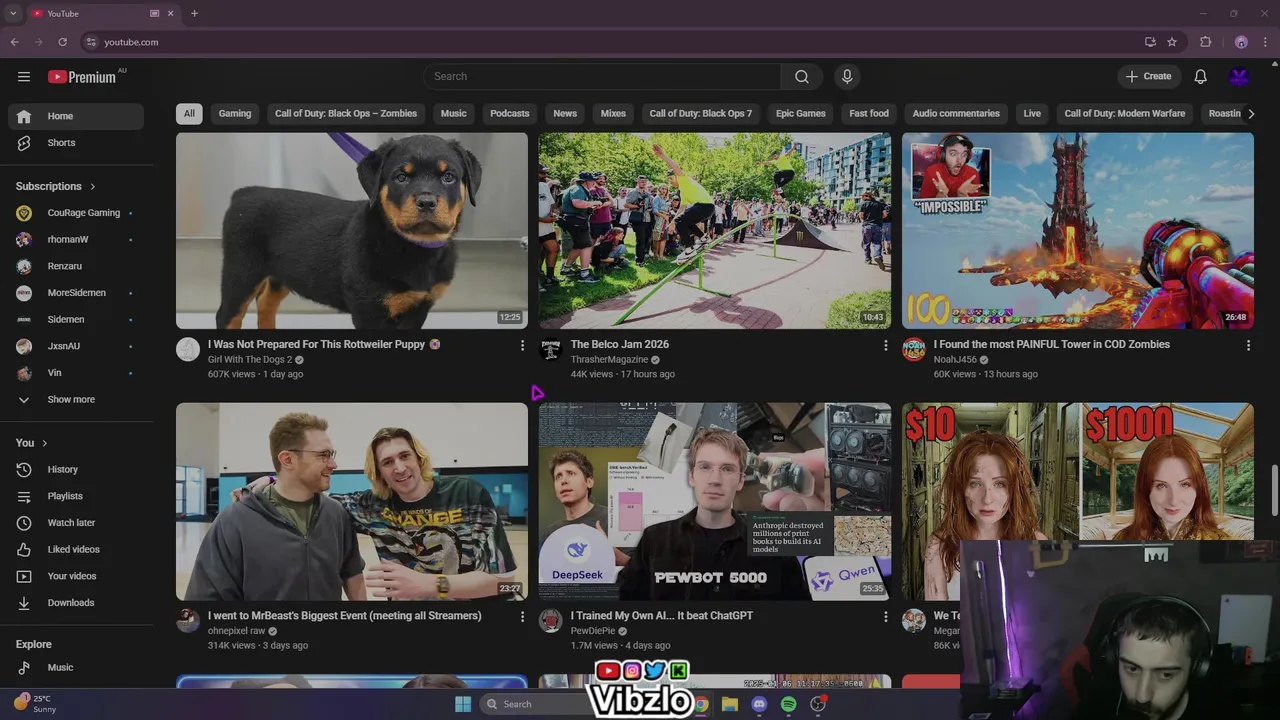Show more category chips with right arrow

pos(1251,114)
